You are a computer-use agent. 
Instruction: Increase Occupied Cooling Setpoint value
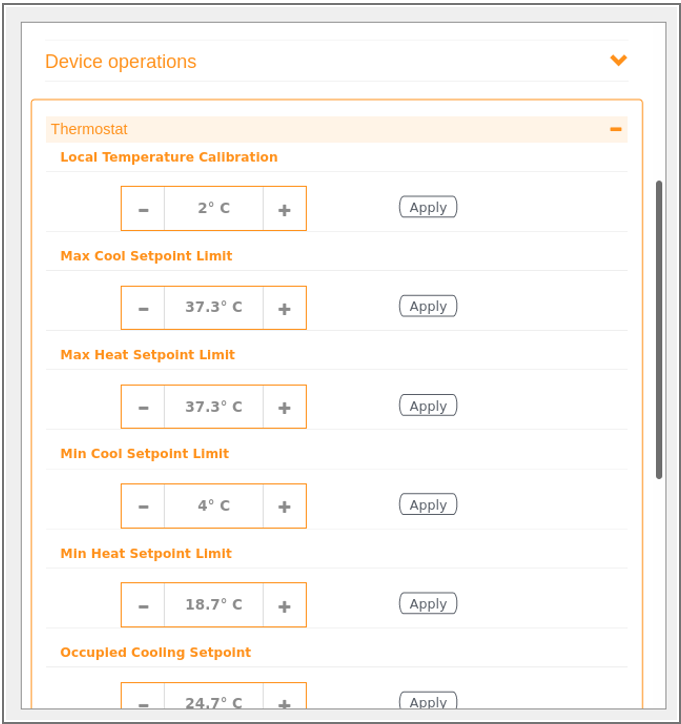pos(284,696)
